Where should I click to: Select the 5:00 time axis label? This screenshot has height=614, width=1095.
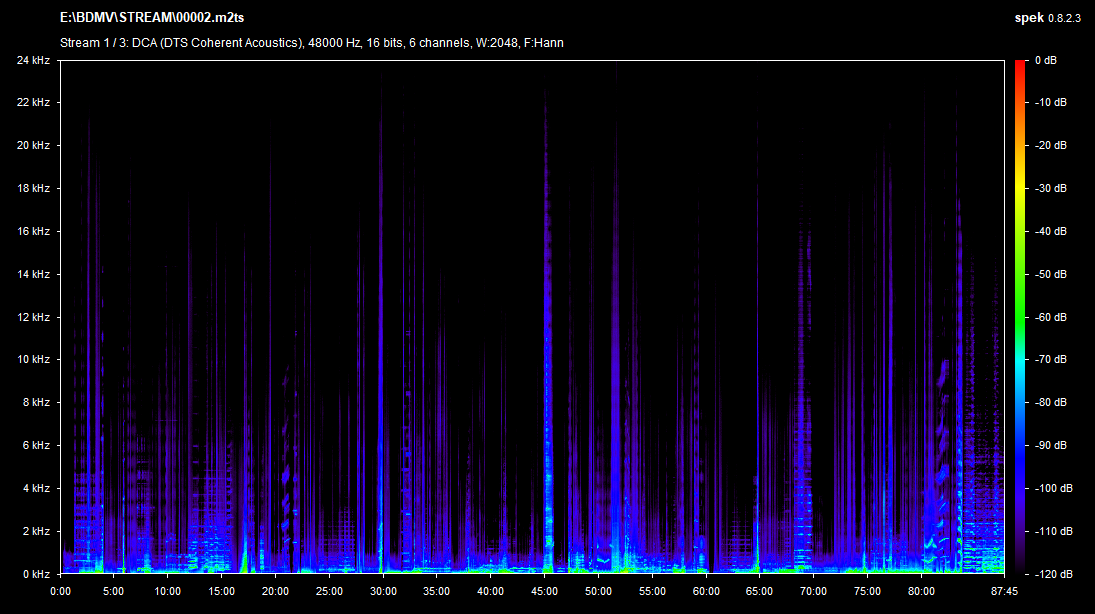114,591
